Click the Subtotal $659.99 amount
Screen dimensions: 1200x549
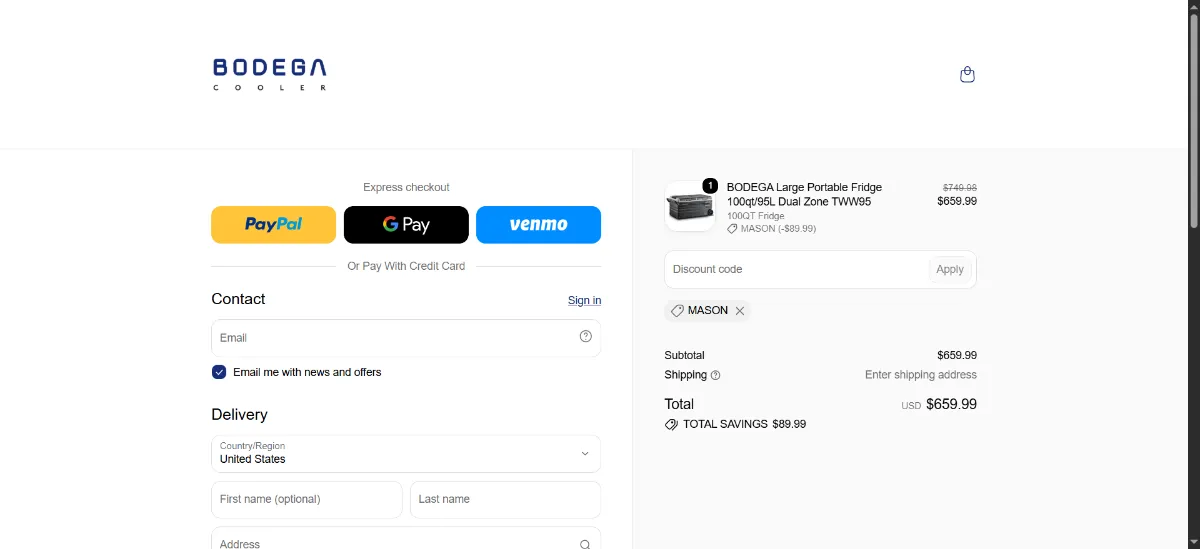click(957, 355)
